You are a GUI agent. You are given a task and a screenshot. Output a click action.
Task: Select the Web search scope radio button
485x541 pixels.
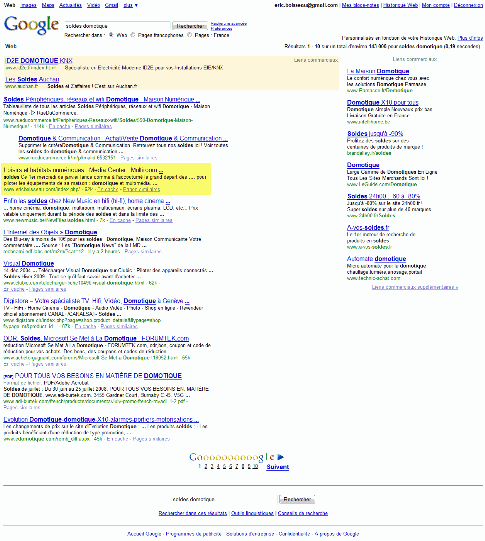tap(111, 35)
